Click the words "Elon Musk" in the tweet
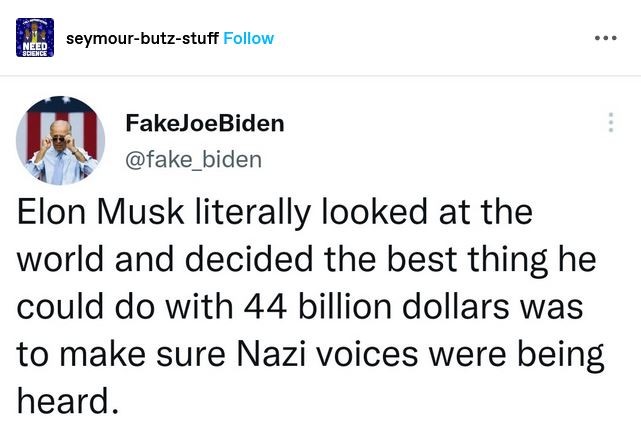The width and height of the screenshot is (641, 427). click(x=87, y=214)
